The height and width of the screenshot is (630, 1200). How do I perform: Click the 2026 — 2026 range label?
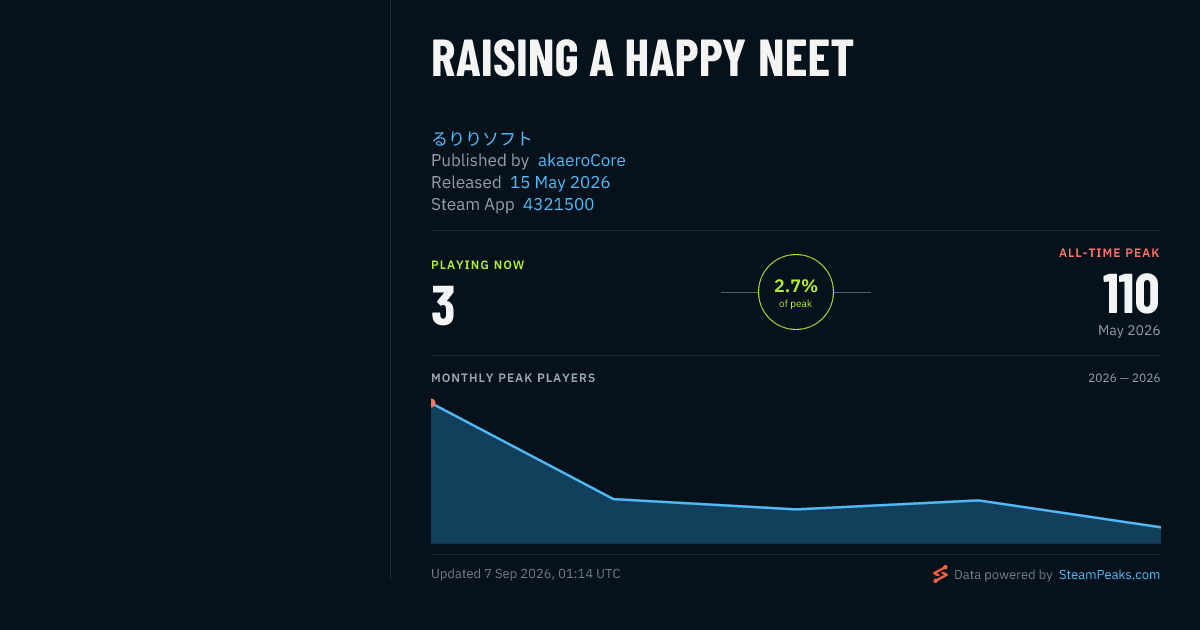(x=1124, y=378)
